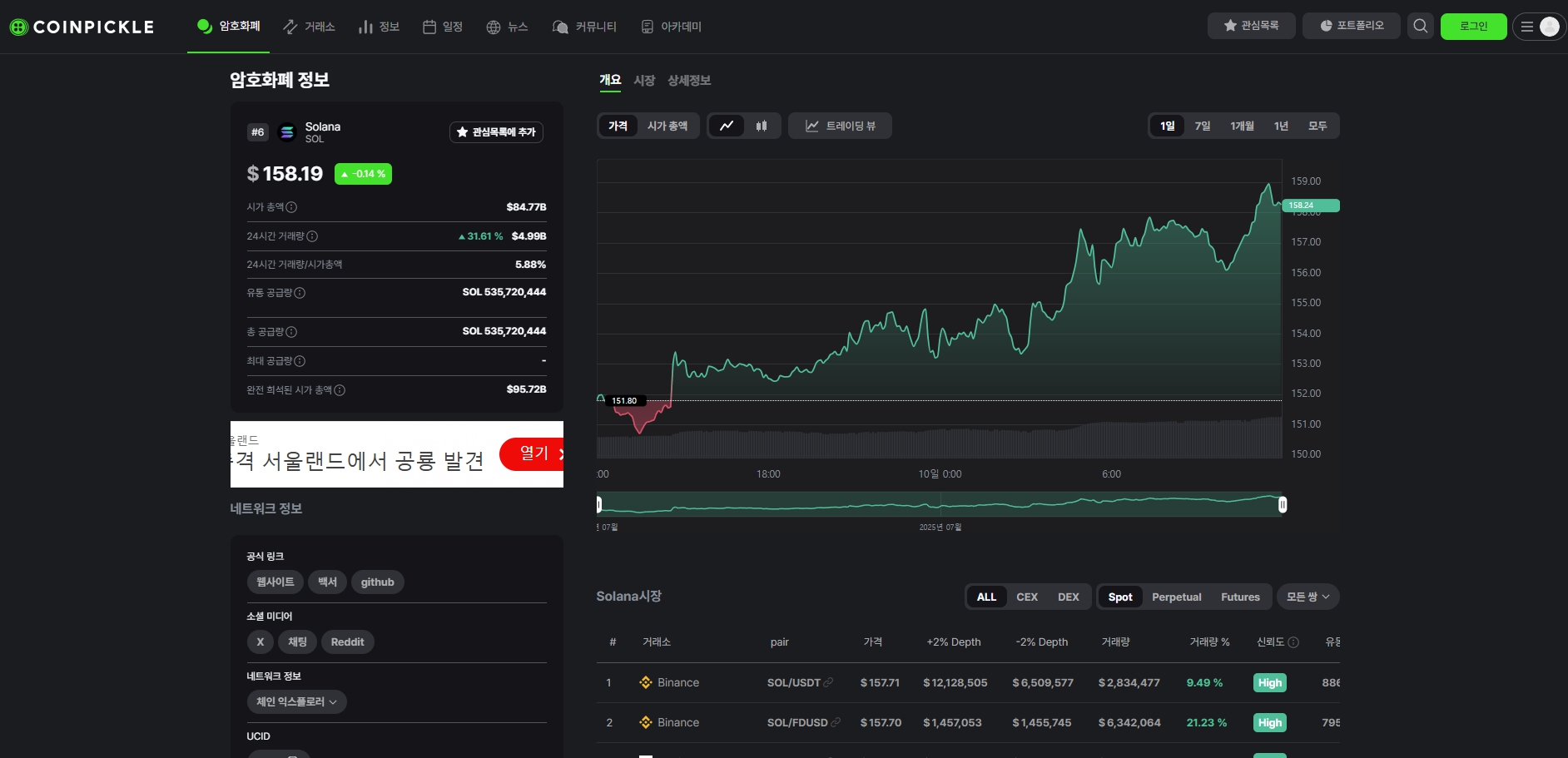Open the 커뮤니티 navigation menu
The image size is (1568, 758).
pyautogui.click(x=584, y=27)
